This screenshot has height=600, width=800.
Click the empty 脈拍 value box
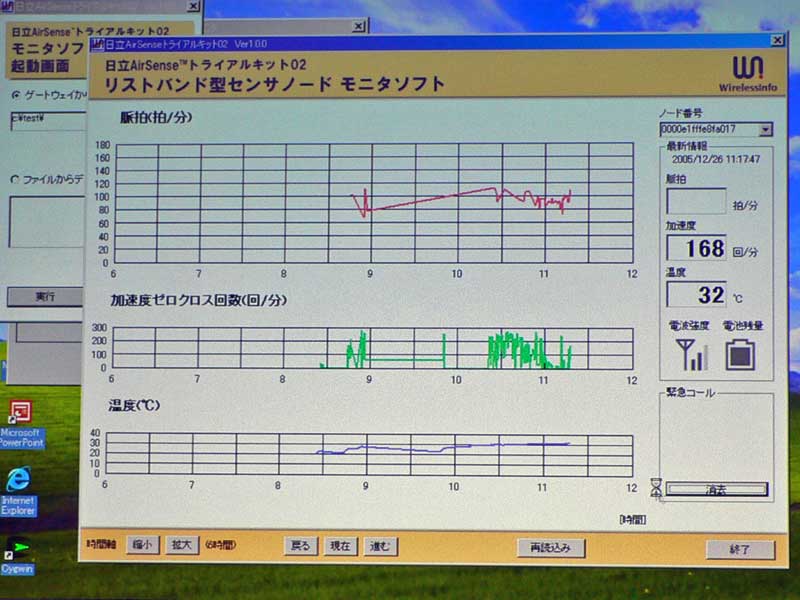(x=696, y=201)
